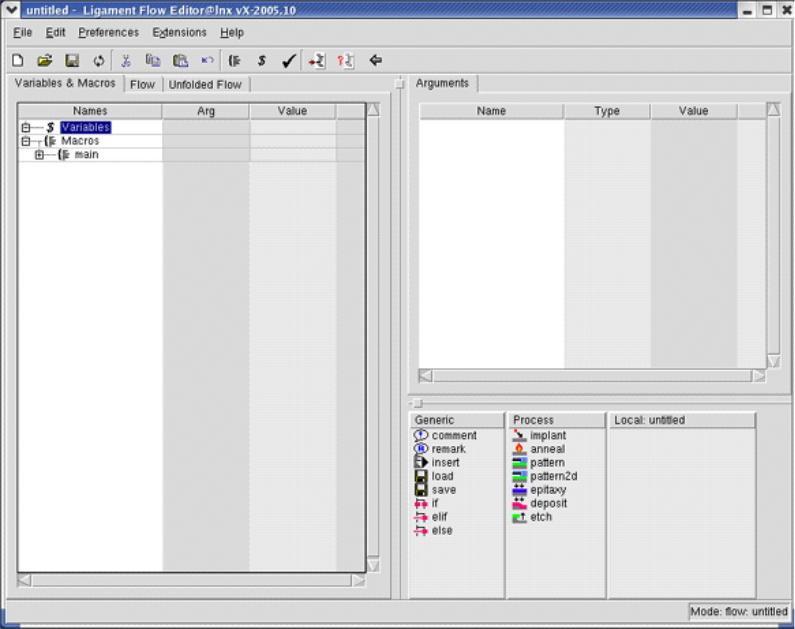Select the implant process command
This screenshot has height=629, width=795.
539,435
